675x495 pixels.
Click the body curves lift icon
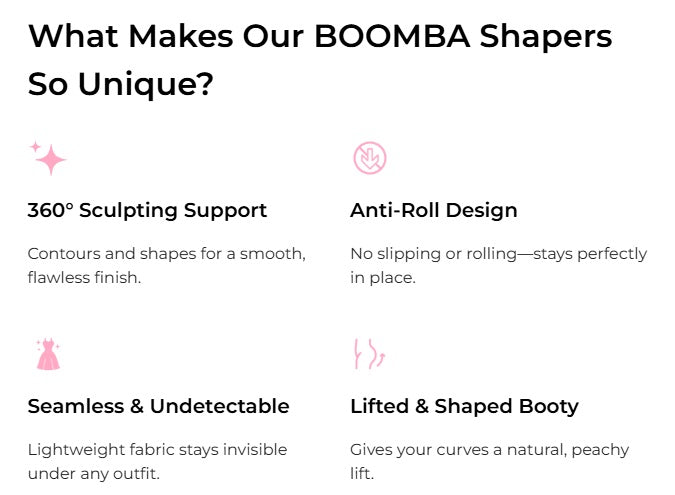(x=368, y=354)
